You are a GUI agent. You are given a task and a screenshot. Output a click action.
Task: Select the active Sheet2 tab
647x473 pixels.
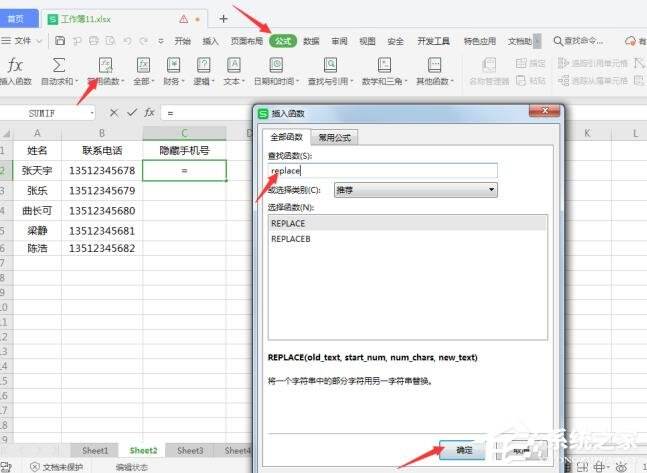143,450
